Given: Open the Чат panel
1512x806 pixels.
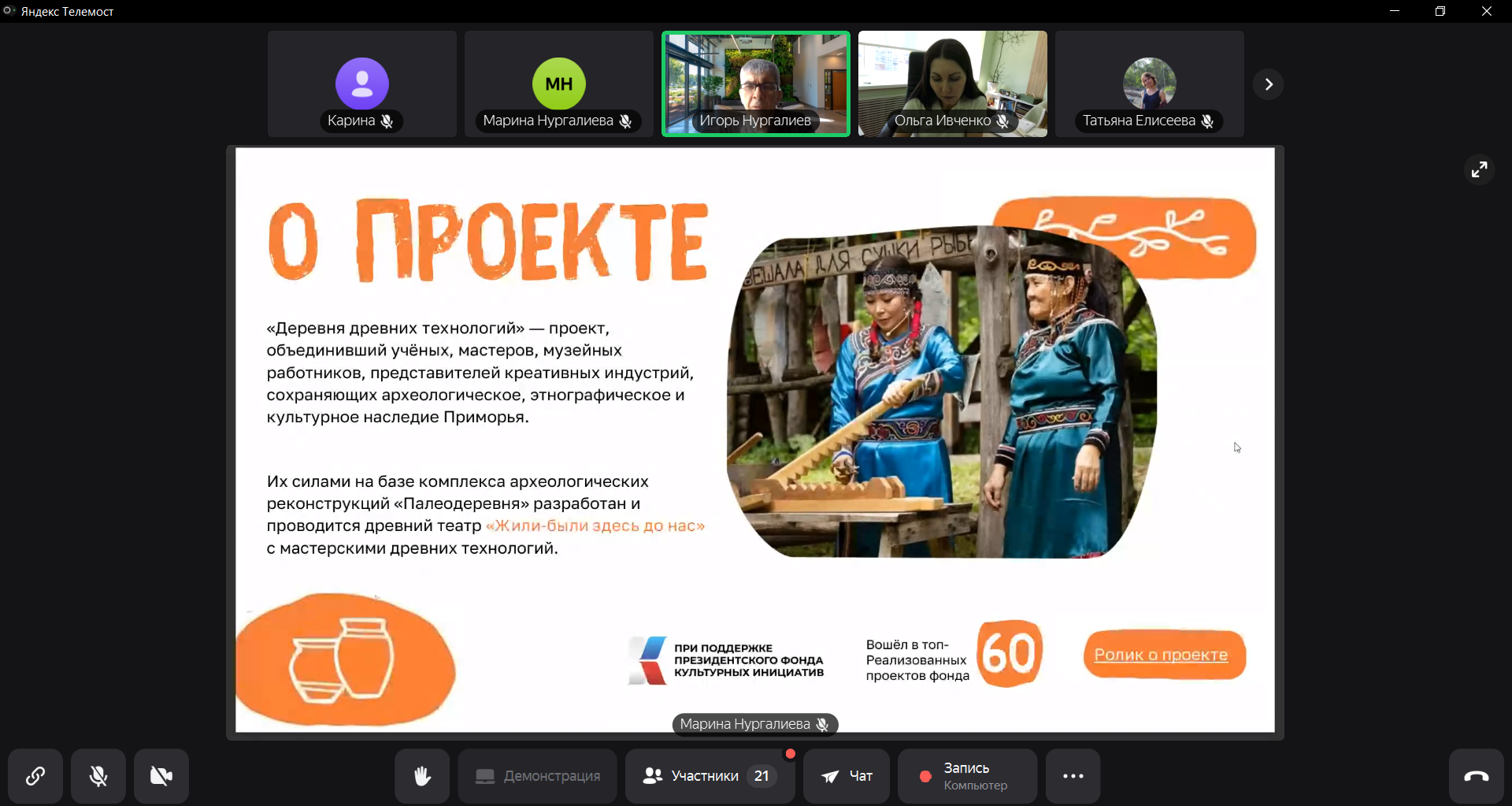Looking at the screenshot, I should [847, 776].
